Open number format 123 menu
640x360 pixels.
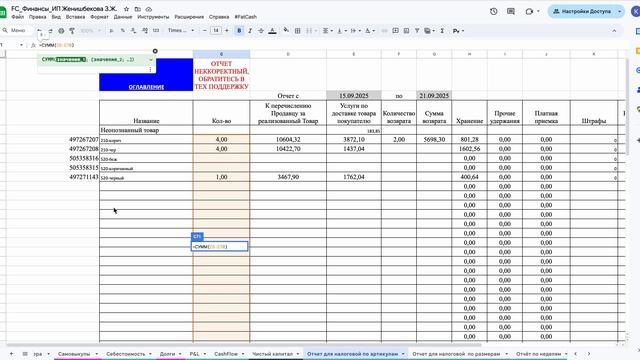pos(156,31)
